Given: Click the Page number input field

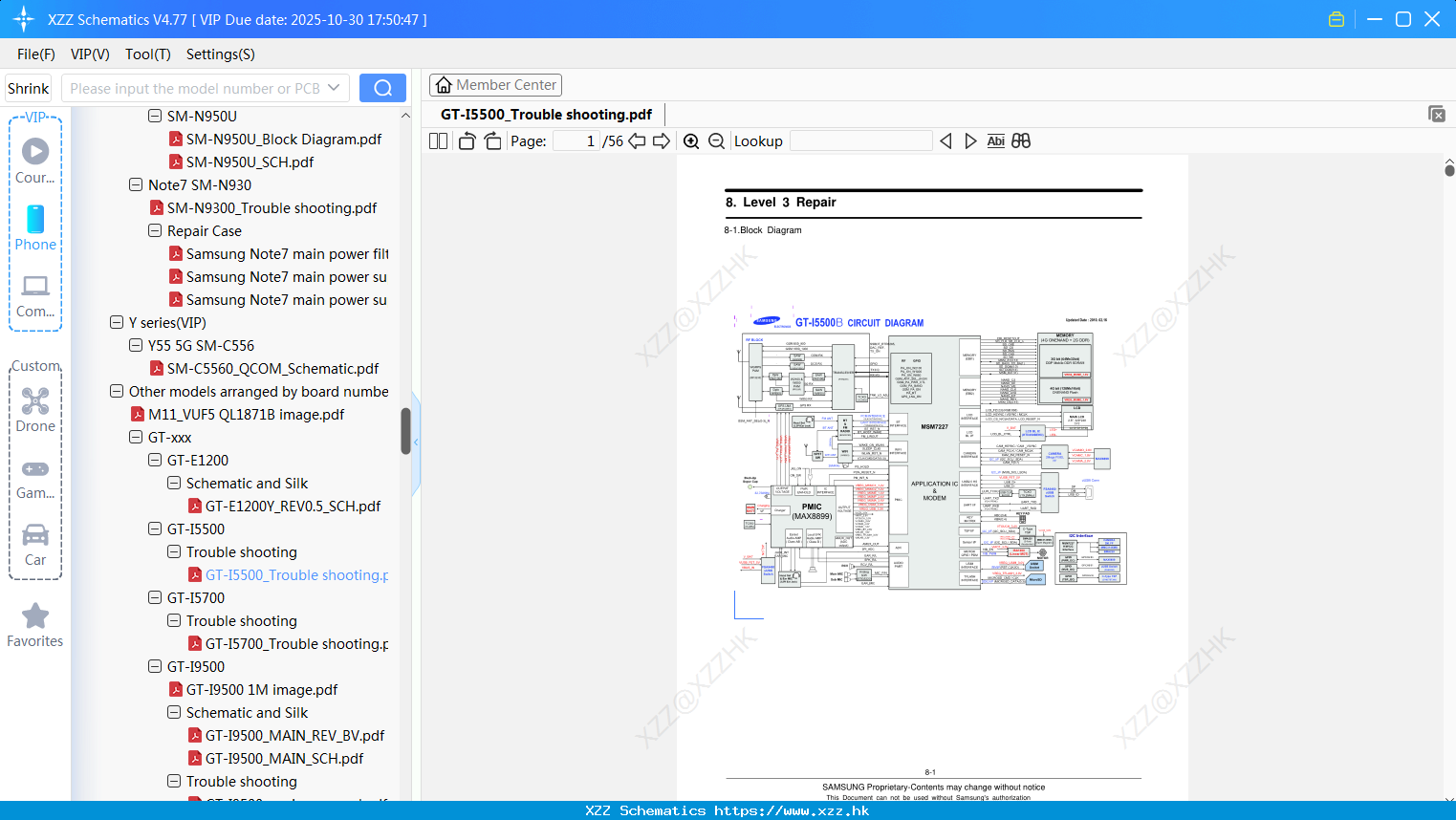Looking at the screenshot, I should click(576, 140).
